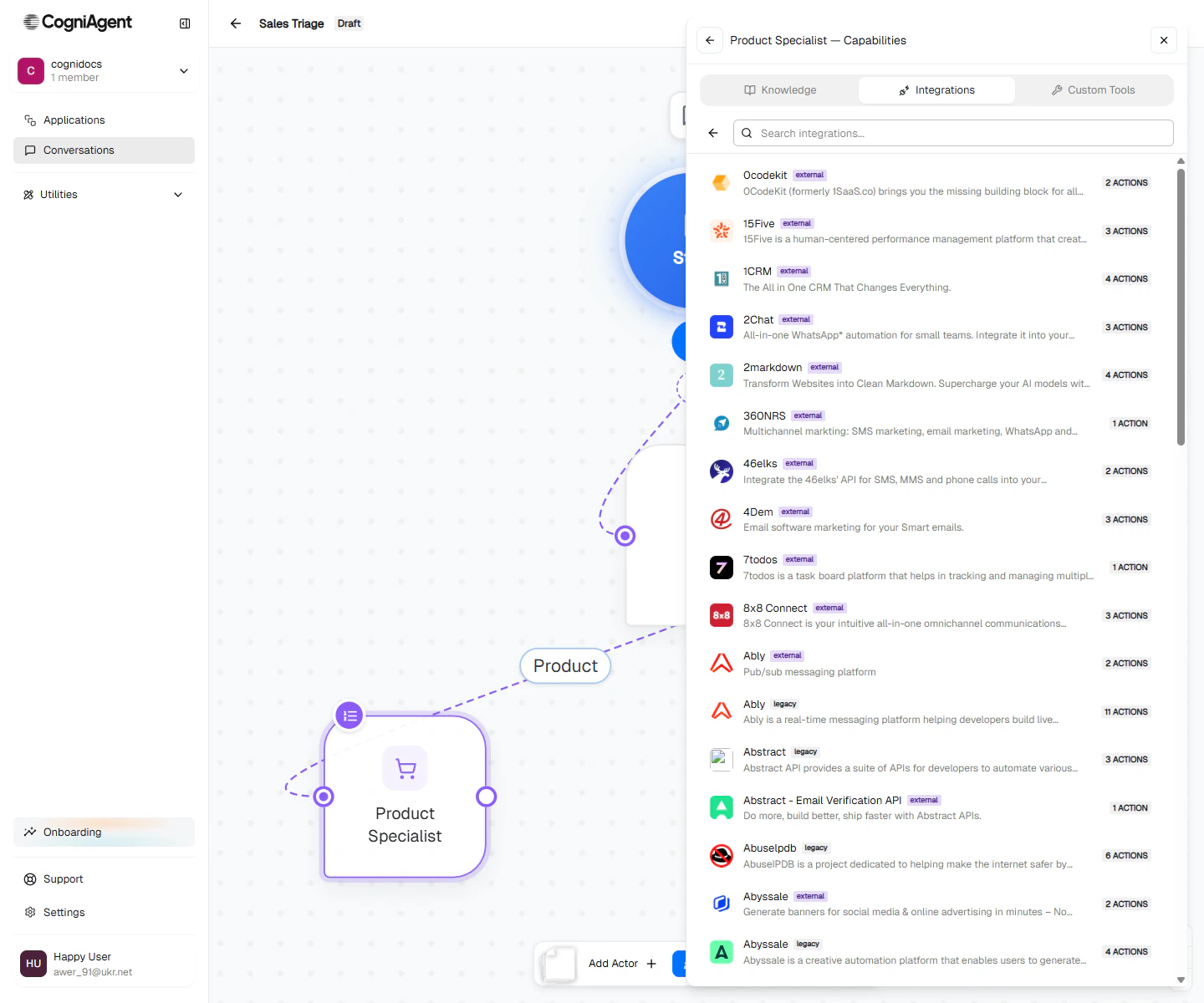Select the Abyssale legacy integration logo
The width and height of the screenshot is (1204, 1003).
(x=722, y=951)
